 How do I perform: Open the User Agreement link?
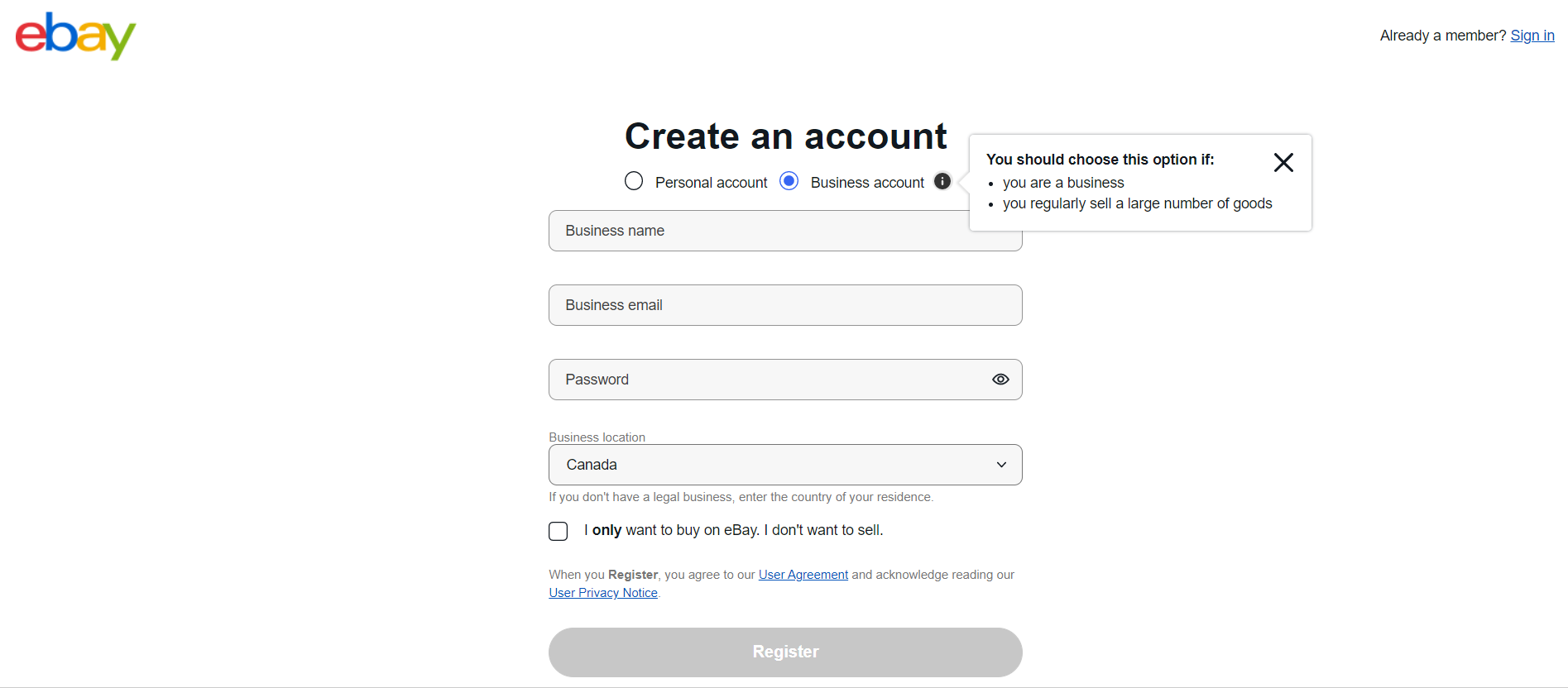pos(803,575)
